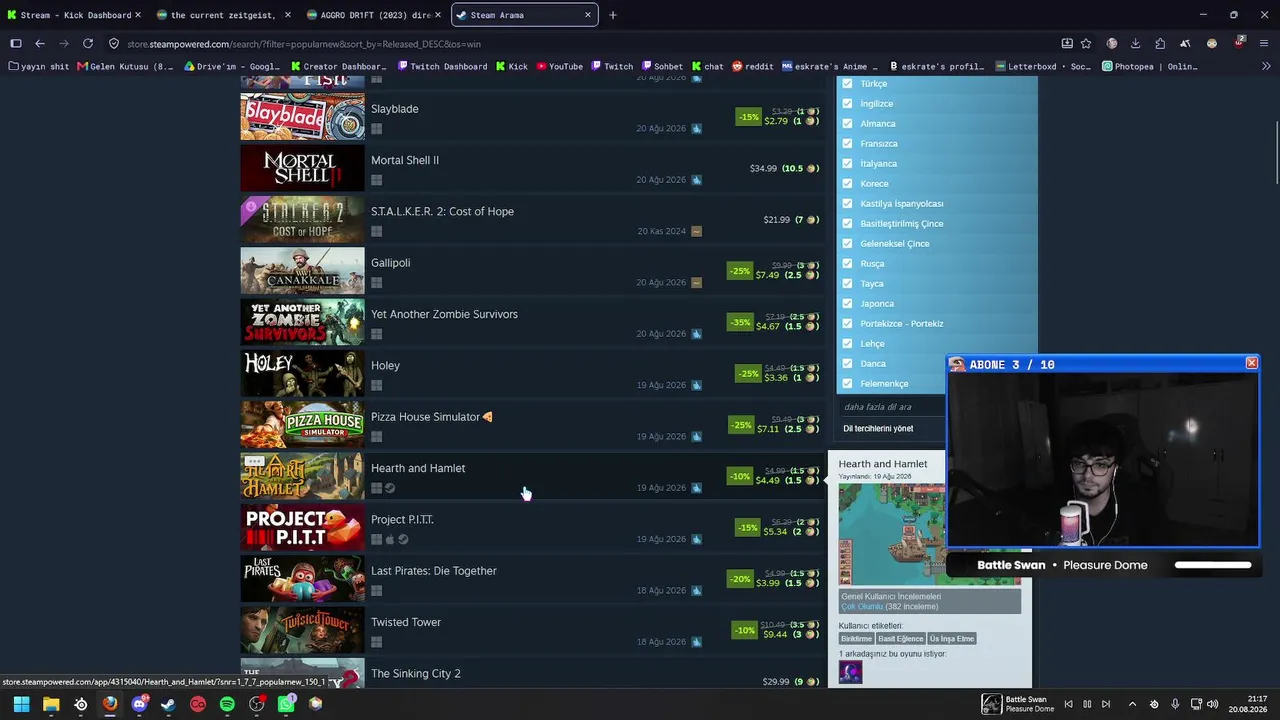Viewport: 1280px width, 720px height.
Task: Uncheck the Fransızca language filter
Action: (847, 144)
